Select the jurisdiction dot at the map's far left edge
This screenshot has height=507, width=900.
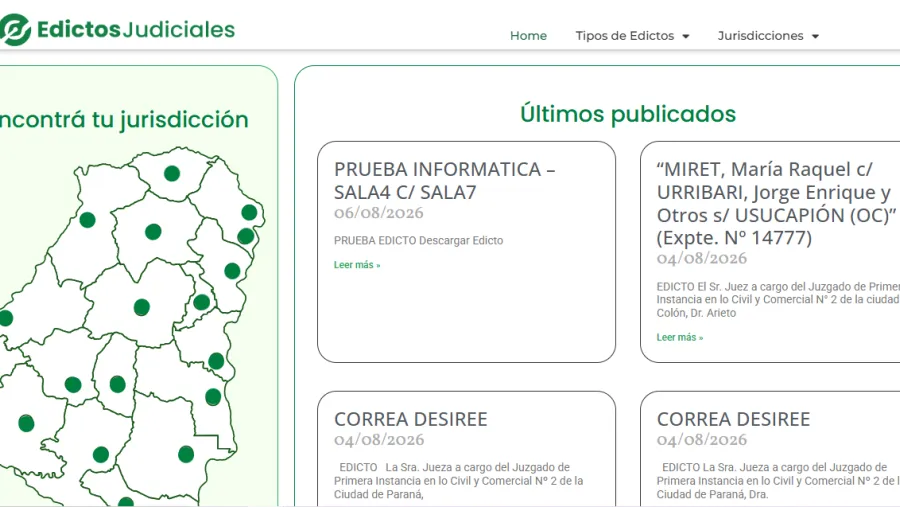point(6,318)
